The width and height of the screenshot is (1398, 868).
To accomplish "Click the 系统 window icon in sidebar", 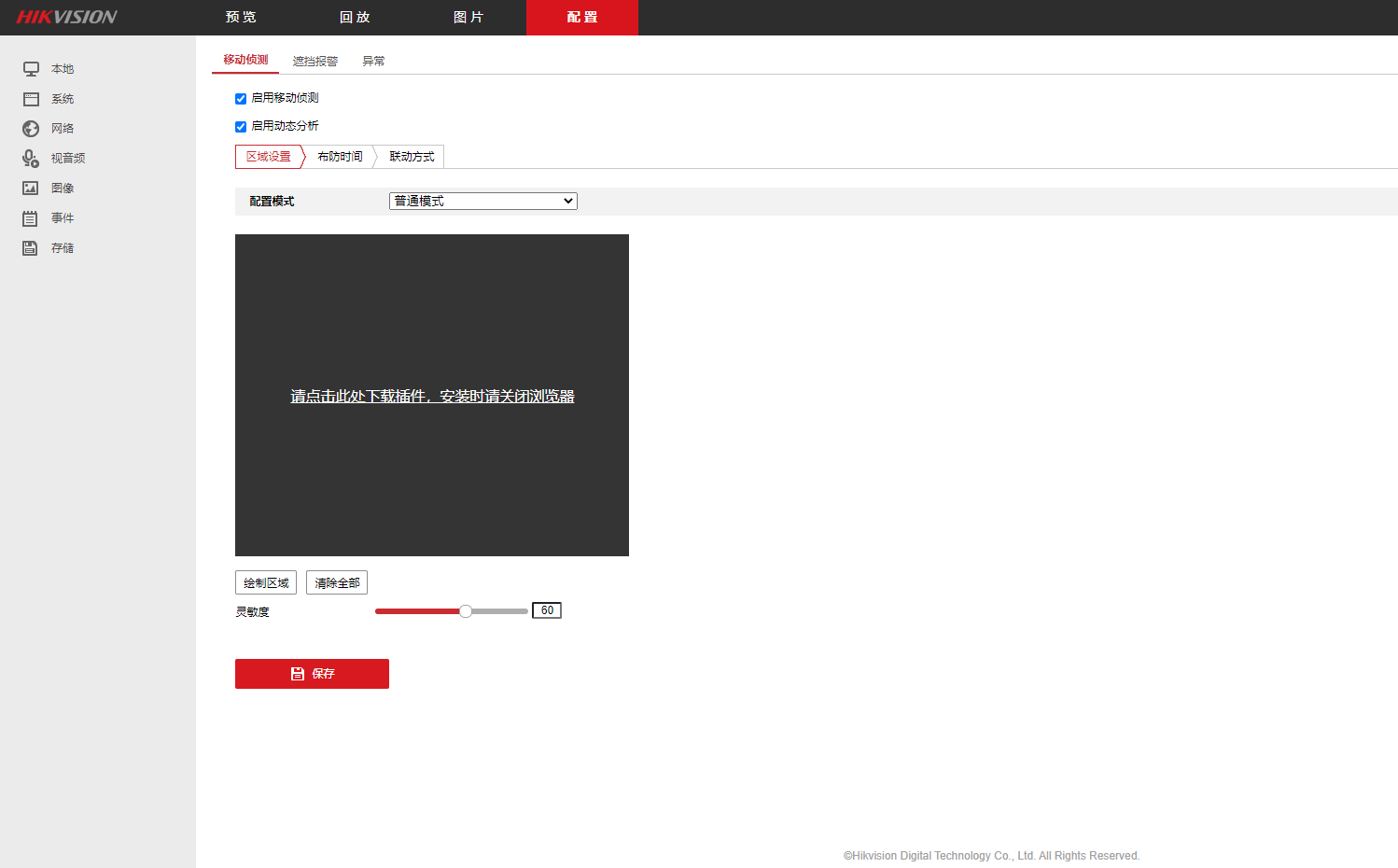I will pyautogui.click(x=31, y=99).
